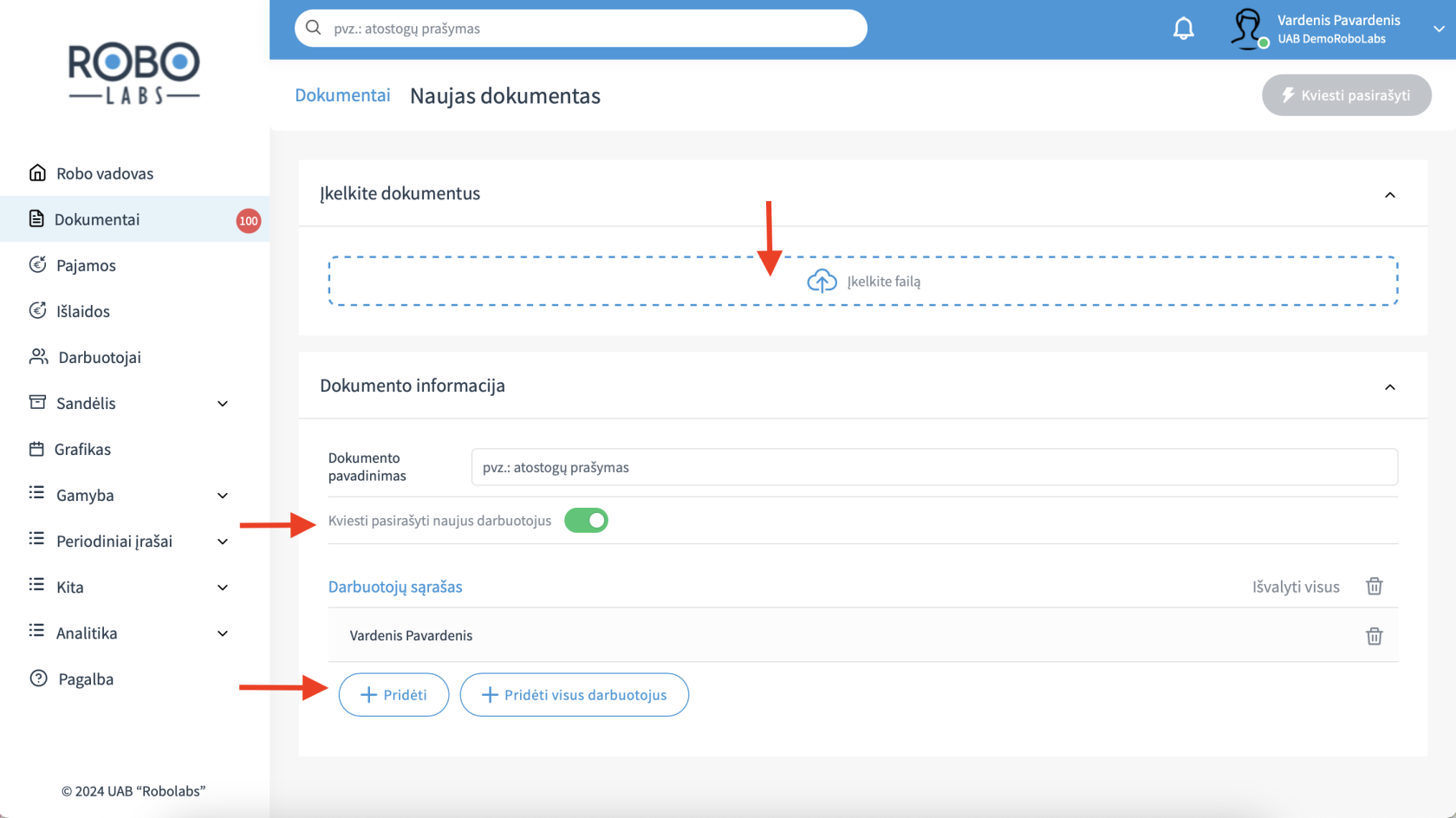Click the top search input field

coord(581,29)
